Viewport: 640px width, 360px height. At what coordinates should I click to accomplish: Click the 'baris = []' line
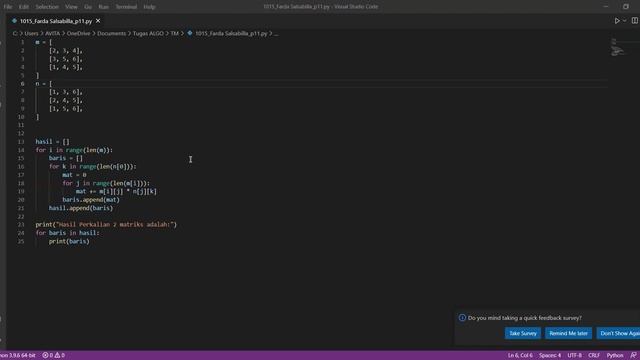point(66,158)
